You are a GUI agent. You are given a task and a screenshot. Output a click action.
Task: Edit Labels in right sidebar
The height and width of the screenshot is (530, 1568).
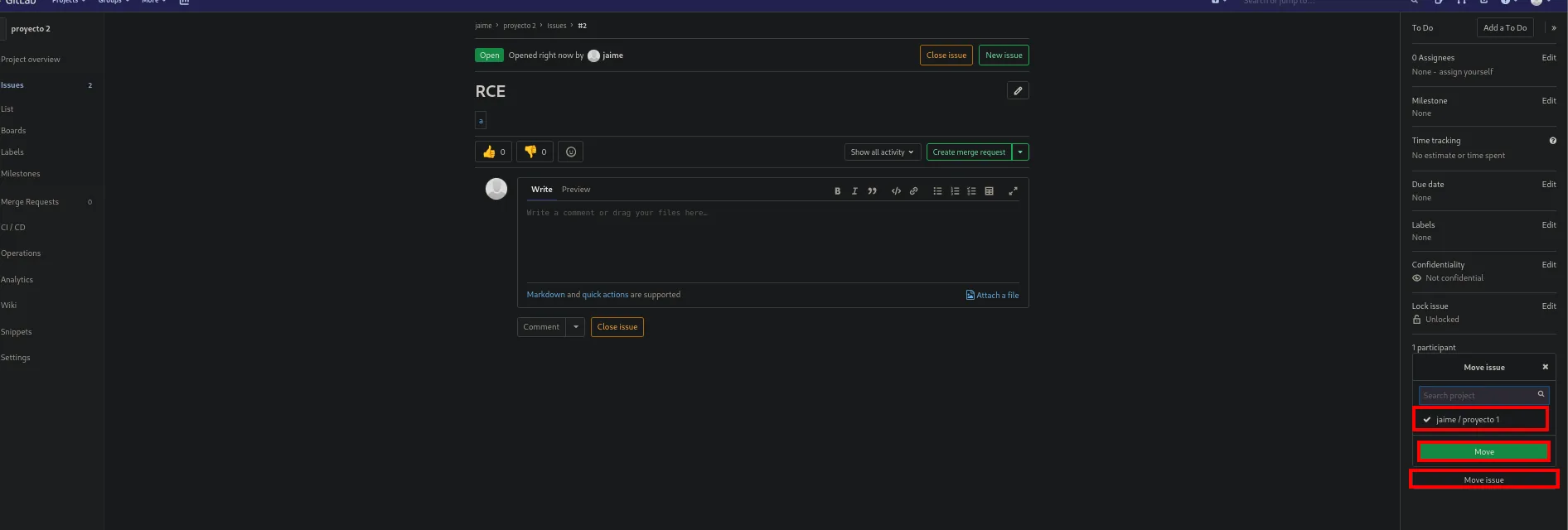tap(1548, 225)
